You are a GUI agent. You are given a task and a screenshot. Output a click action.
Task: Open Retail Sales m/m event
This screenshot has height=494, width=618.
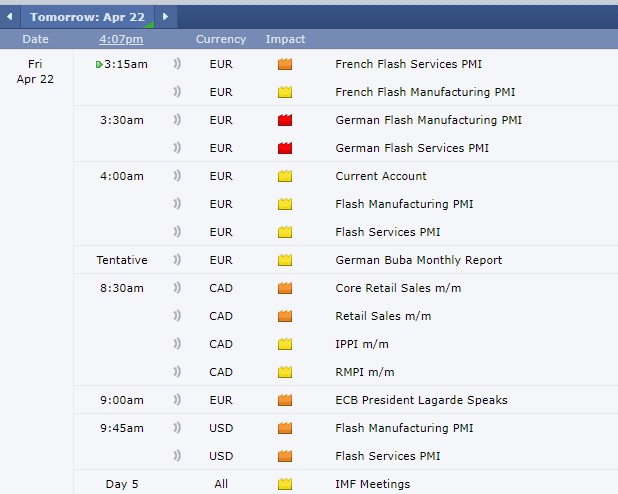coord(383,316)
